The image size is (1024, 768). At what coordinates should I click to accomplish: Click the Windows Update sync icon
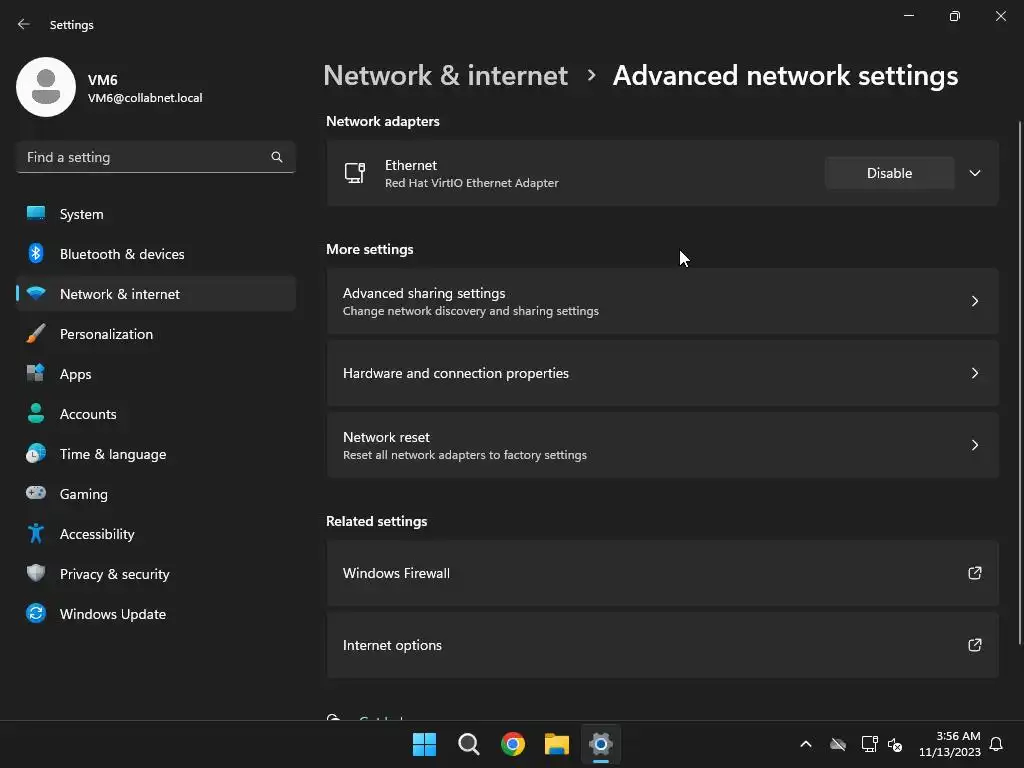[36, 614]
